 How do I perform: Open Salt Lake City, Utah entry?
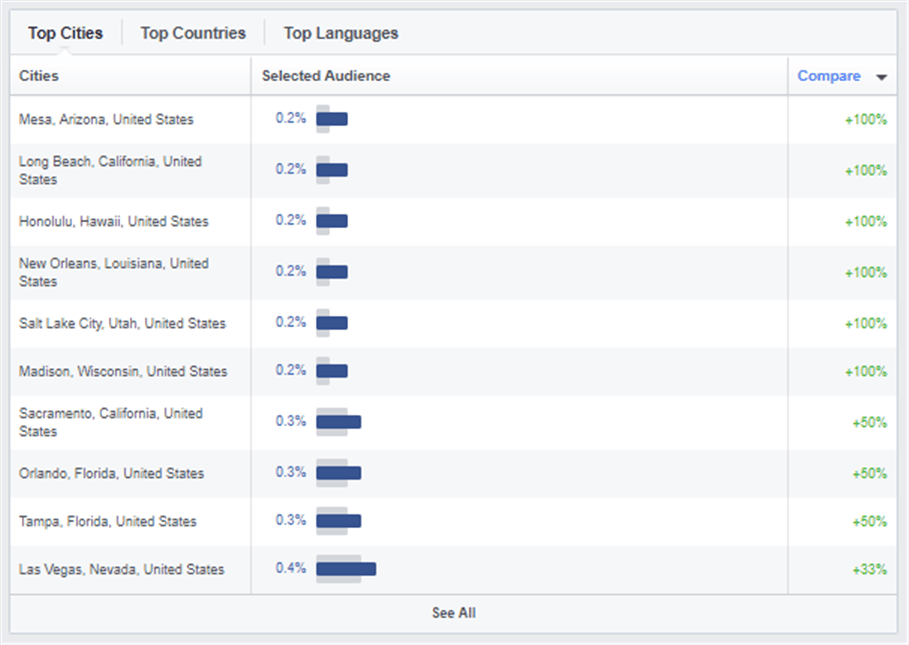click(122, 323)
